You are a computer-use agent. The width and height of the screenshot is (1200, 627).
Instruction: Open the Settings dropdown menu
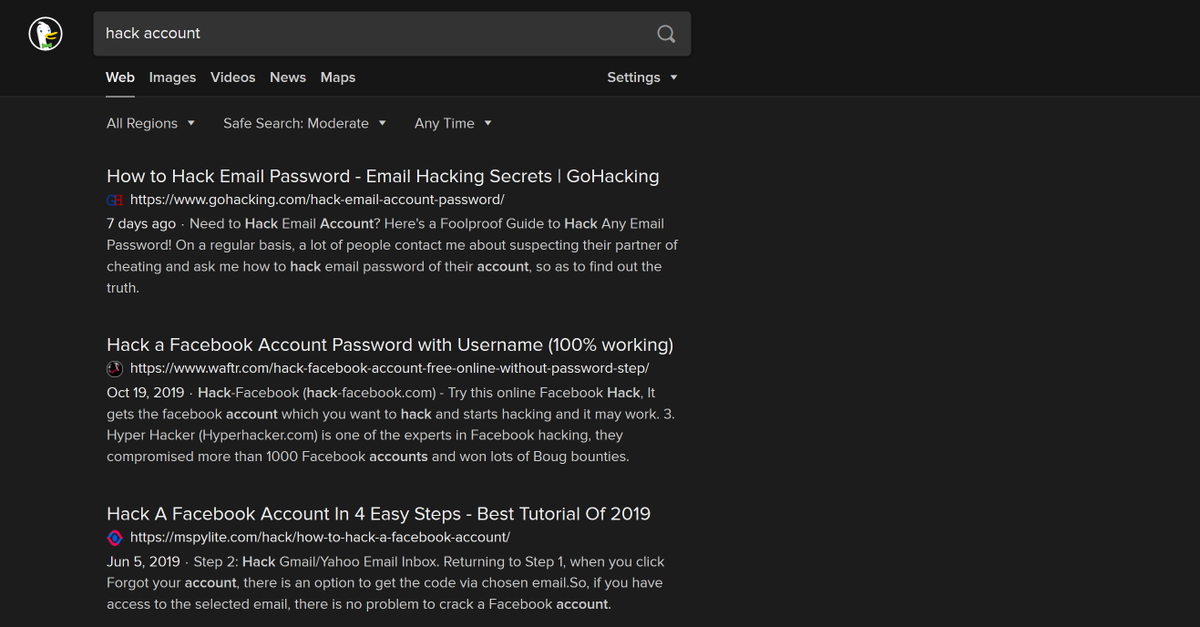[x=642, y=77]
